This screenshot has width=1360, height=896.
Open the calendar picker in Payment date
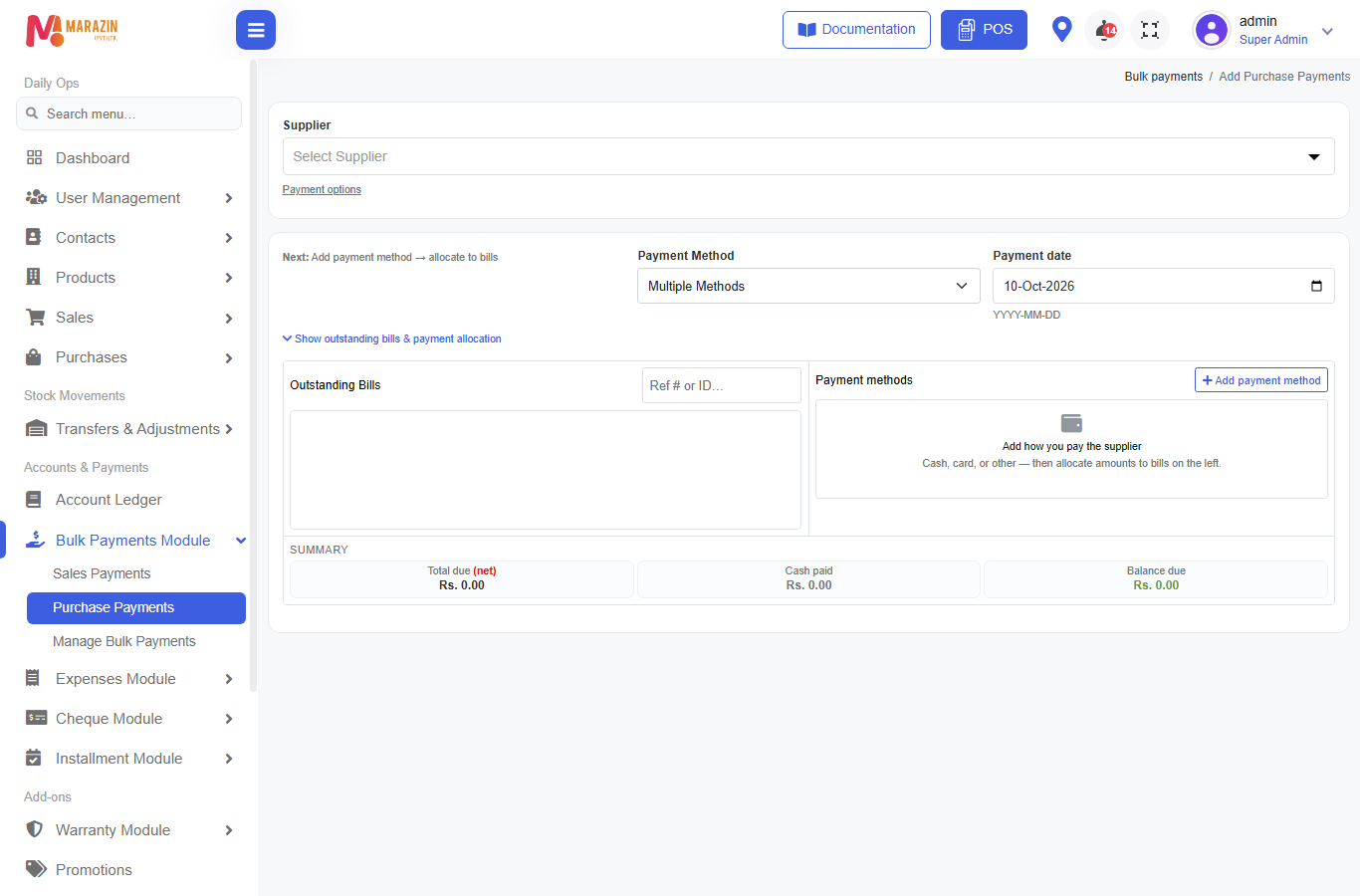coord(1316,286)
